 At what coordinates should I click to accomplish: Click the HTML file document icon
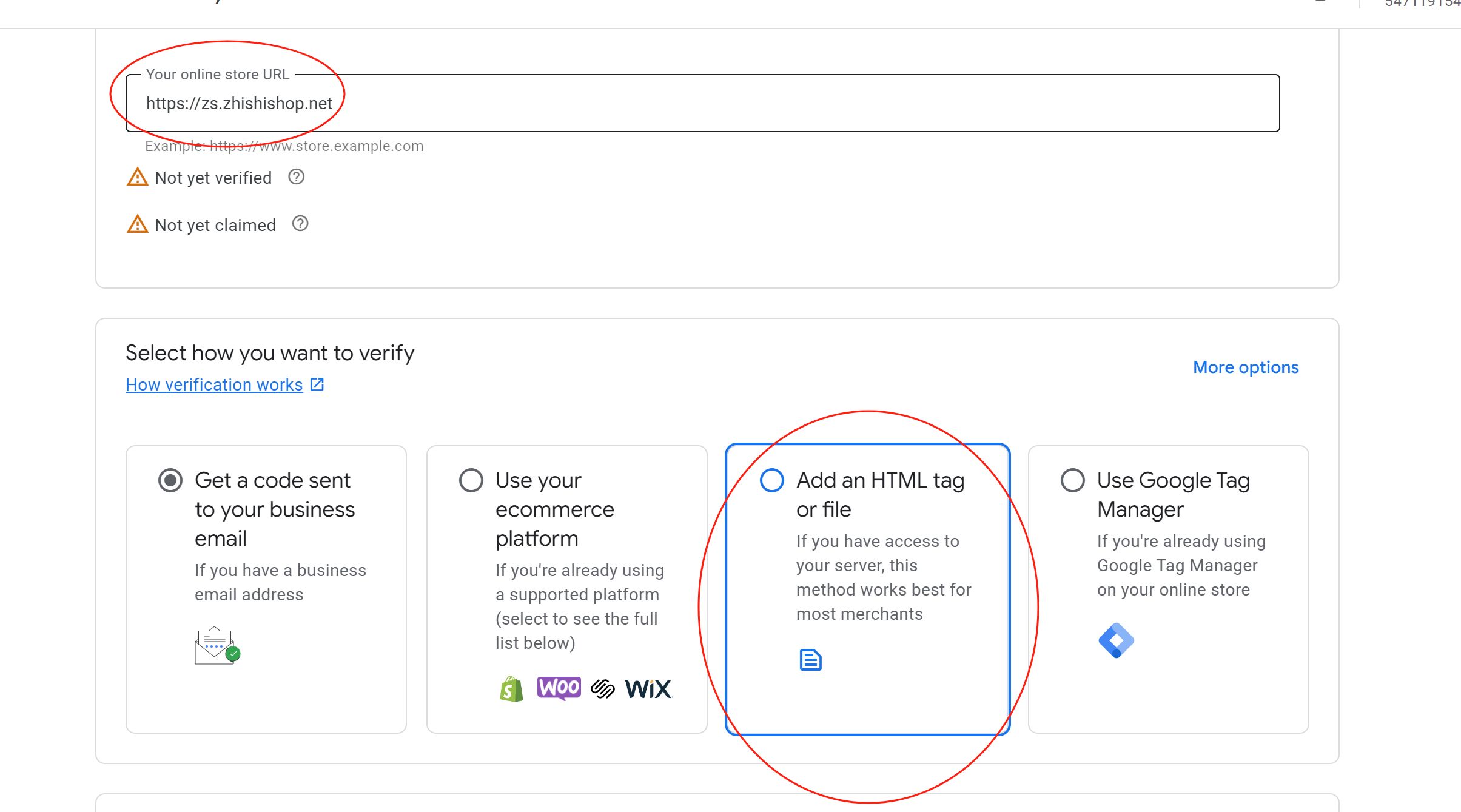810,660
